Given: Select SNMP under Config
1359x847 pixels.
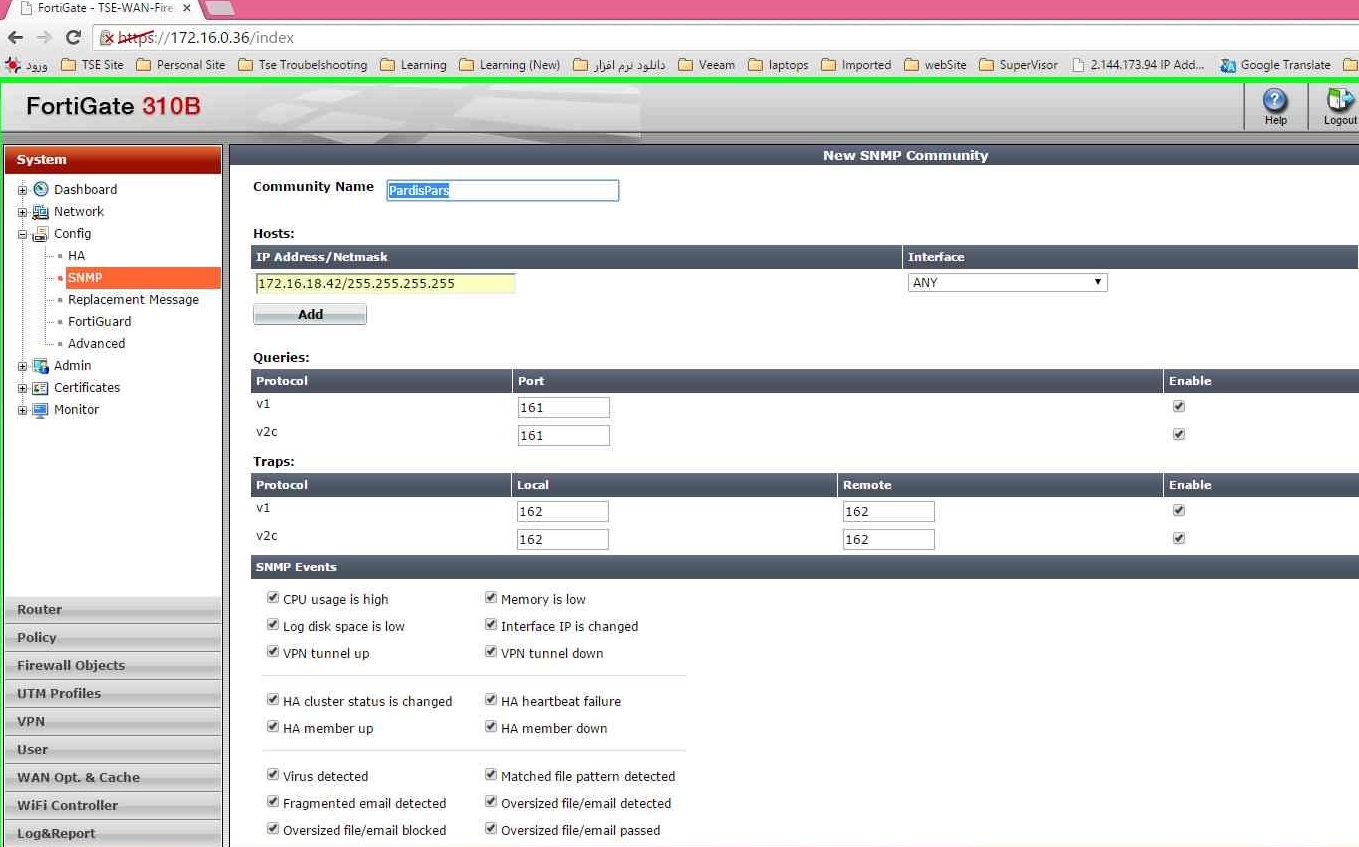Looking at the screenshot, I should (85, 277).
